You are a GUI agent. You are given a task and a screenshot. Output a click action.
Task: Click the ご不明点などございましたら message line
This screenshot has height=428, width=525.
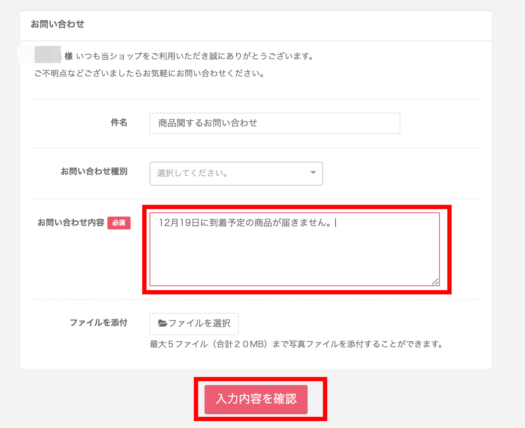149,73
